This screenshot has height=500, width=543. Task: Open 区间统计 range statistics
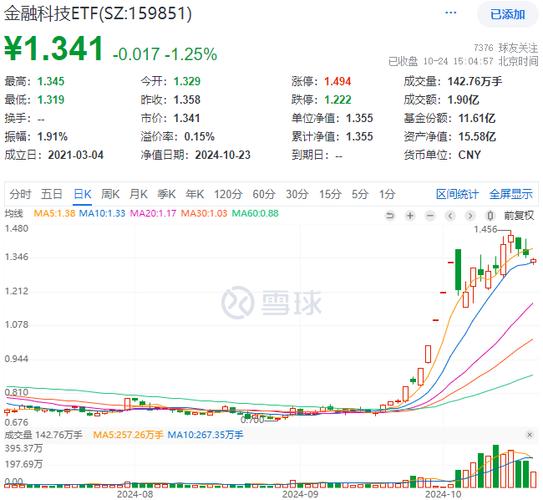point(457,194)
